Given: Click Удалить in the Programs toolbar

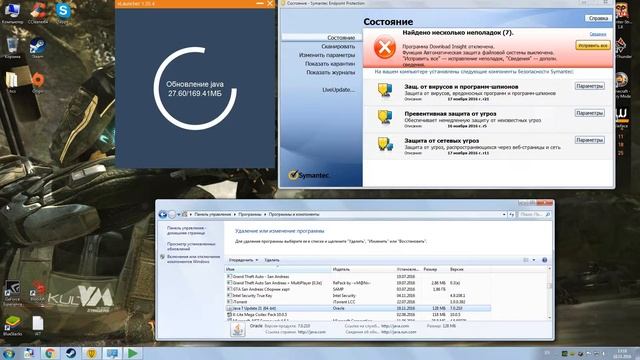Looking at the screenshot, I should click(272, 260).
